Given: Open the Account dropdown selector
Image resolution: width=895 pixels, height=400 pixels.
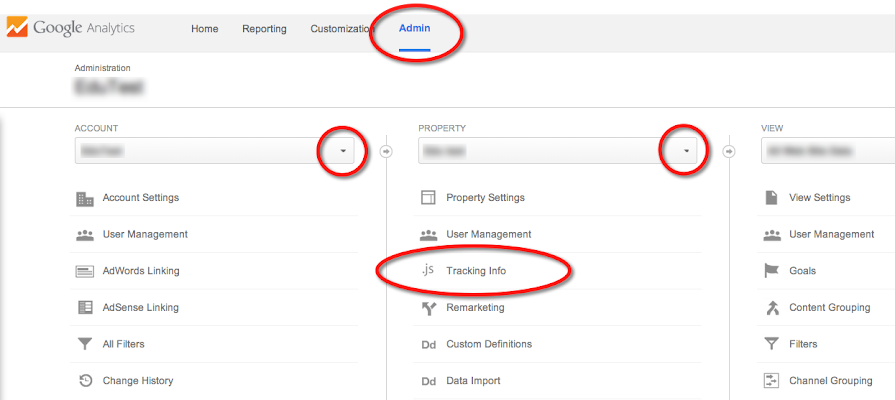Looking at the screenshot, I should click(215, 151).
